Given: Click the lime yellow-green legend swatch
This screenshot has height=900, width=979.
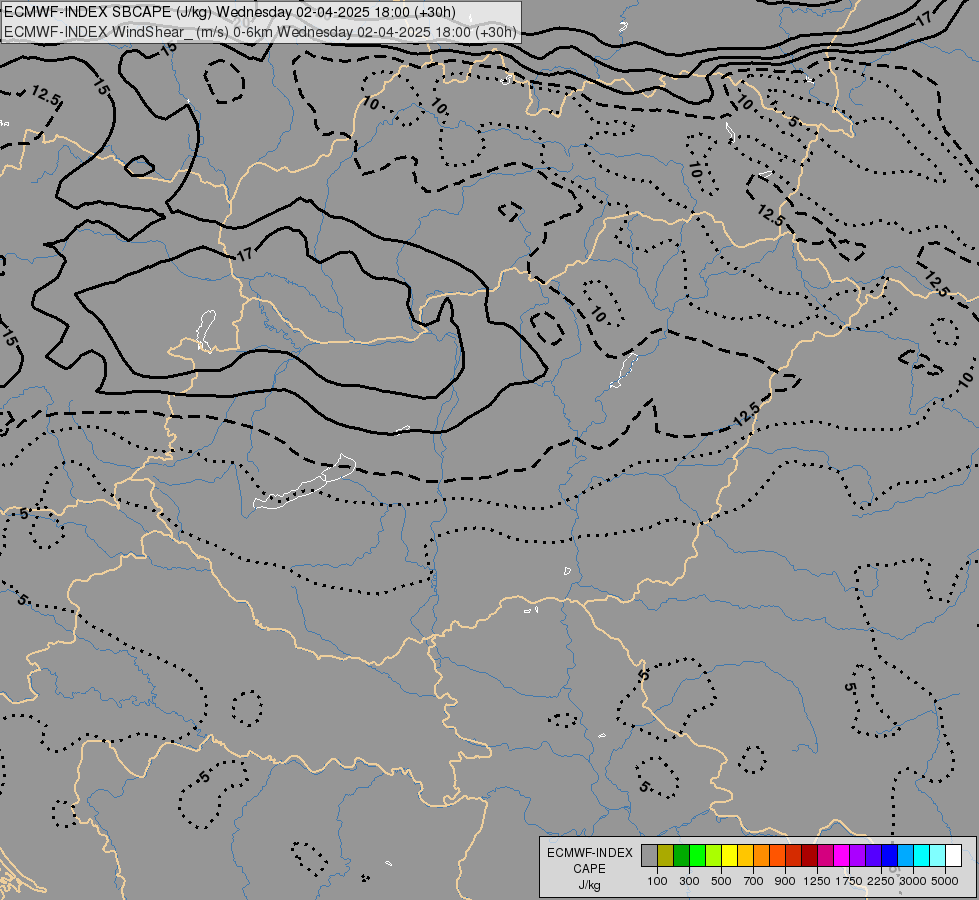Looking at the screenshot, I should (x=714, y=855).
